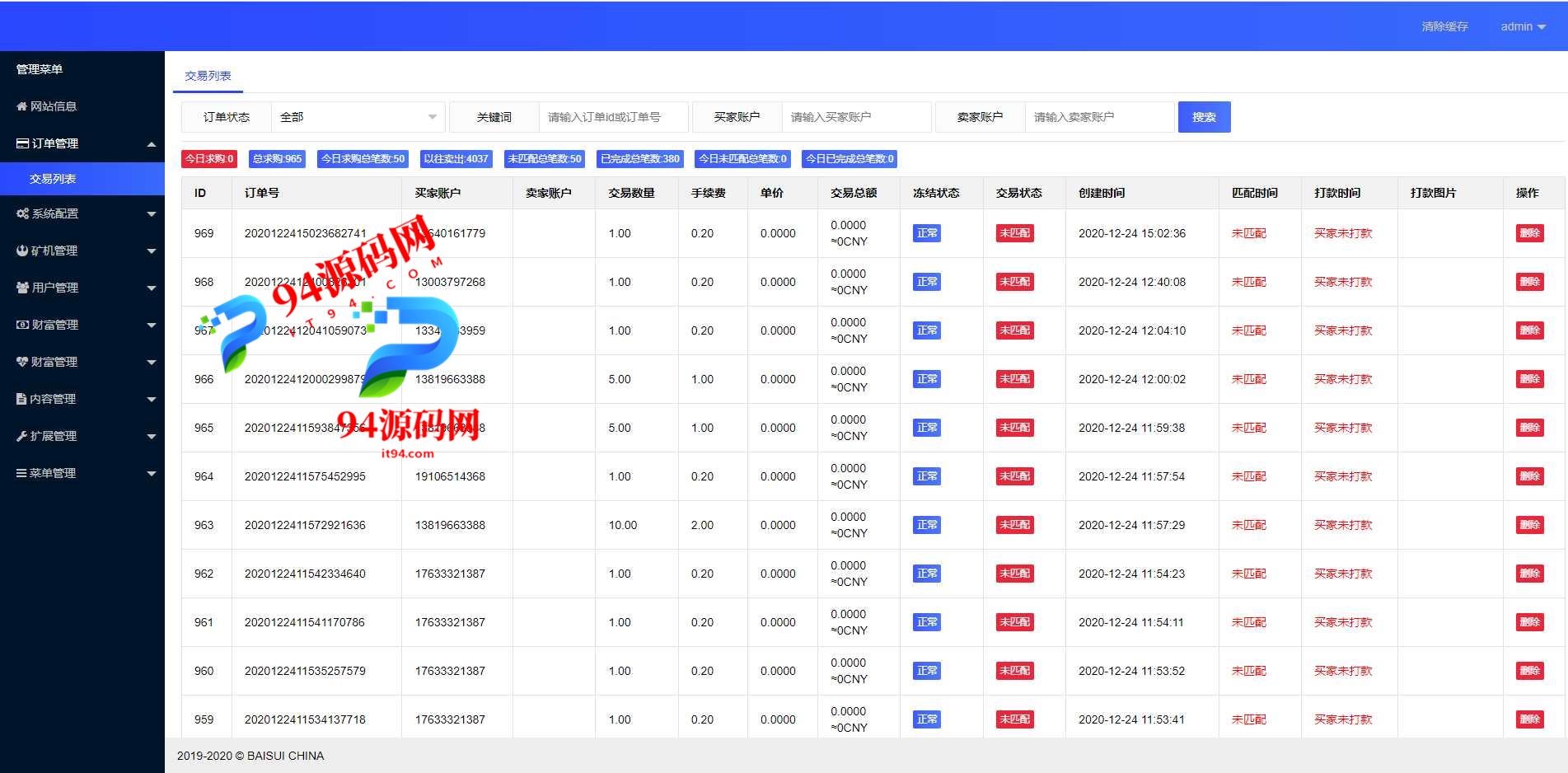The height and width of the screenshot is (773, 1568).
Task: Click fee 2.00 in row 963
Action: [x=703, y=525]
